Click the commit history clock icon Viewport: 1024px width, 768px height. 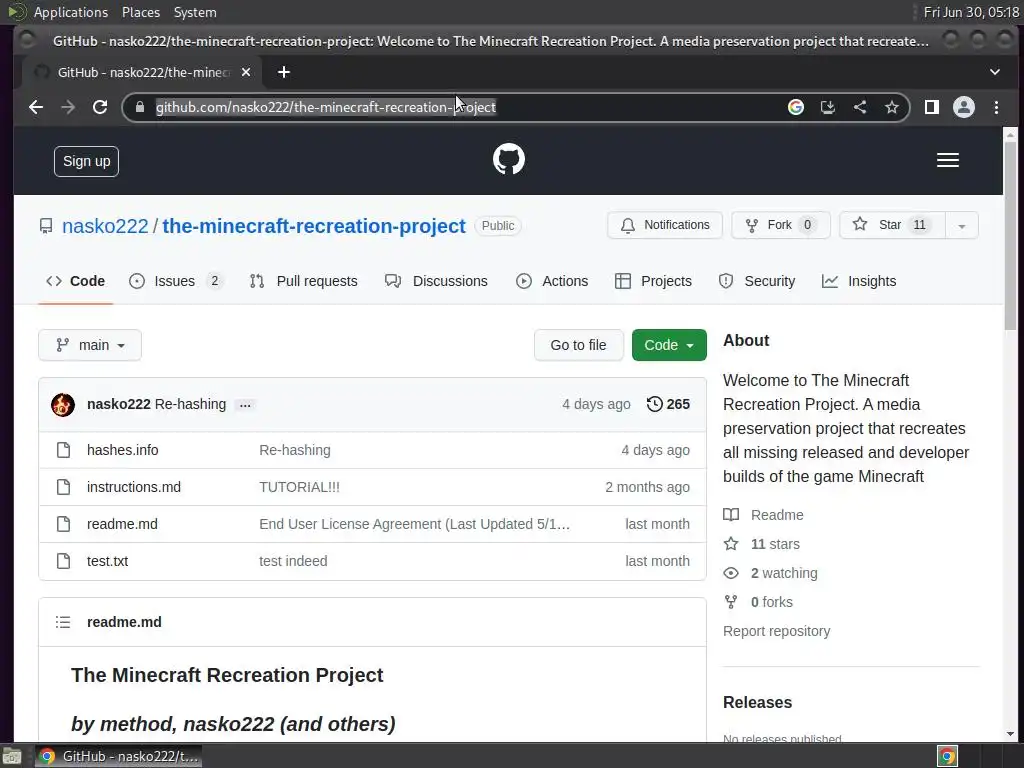coord(654,404)
